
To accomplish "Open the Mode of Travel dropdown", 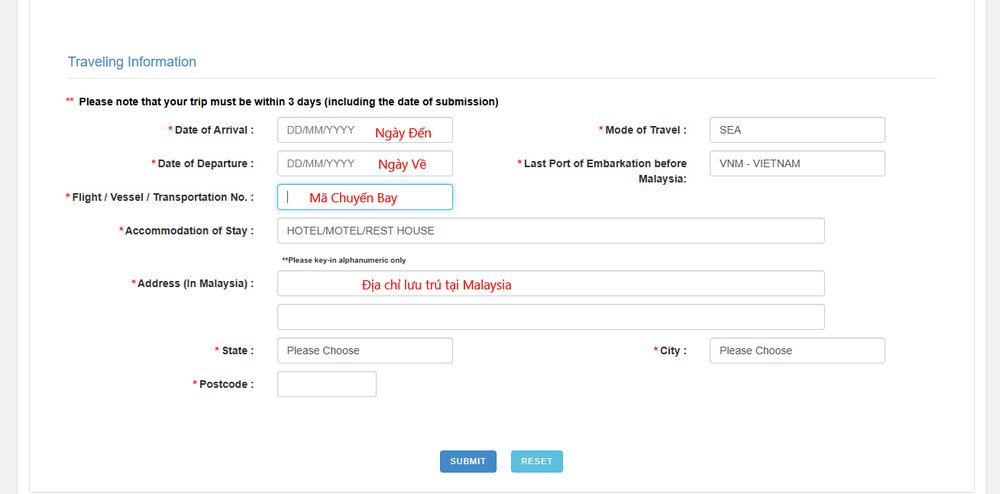I will click(797, 130).
